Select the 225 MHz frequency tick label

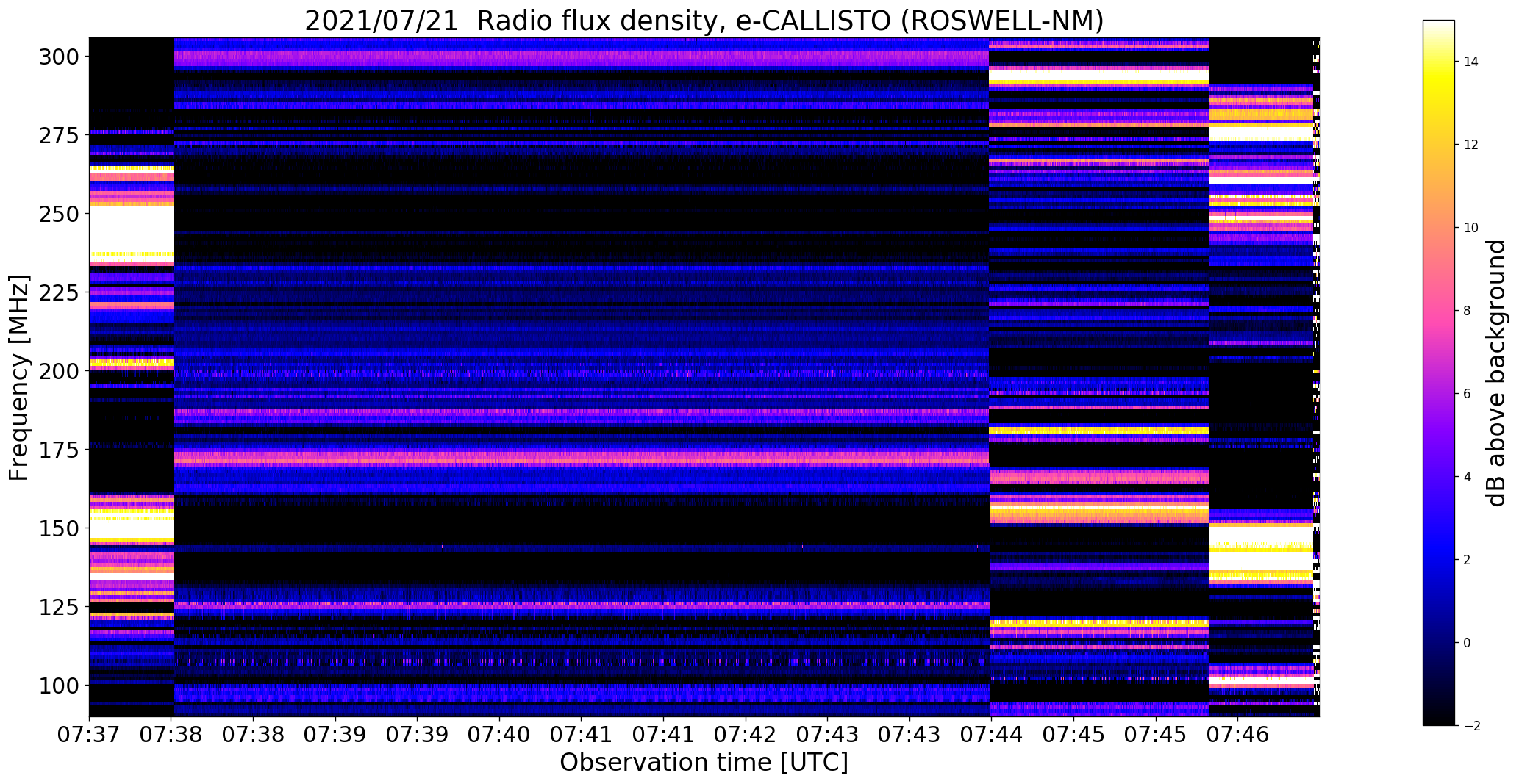coord(60,292)
